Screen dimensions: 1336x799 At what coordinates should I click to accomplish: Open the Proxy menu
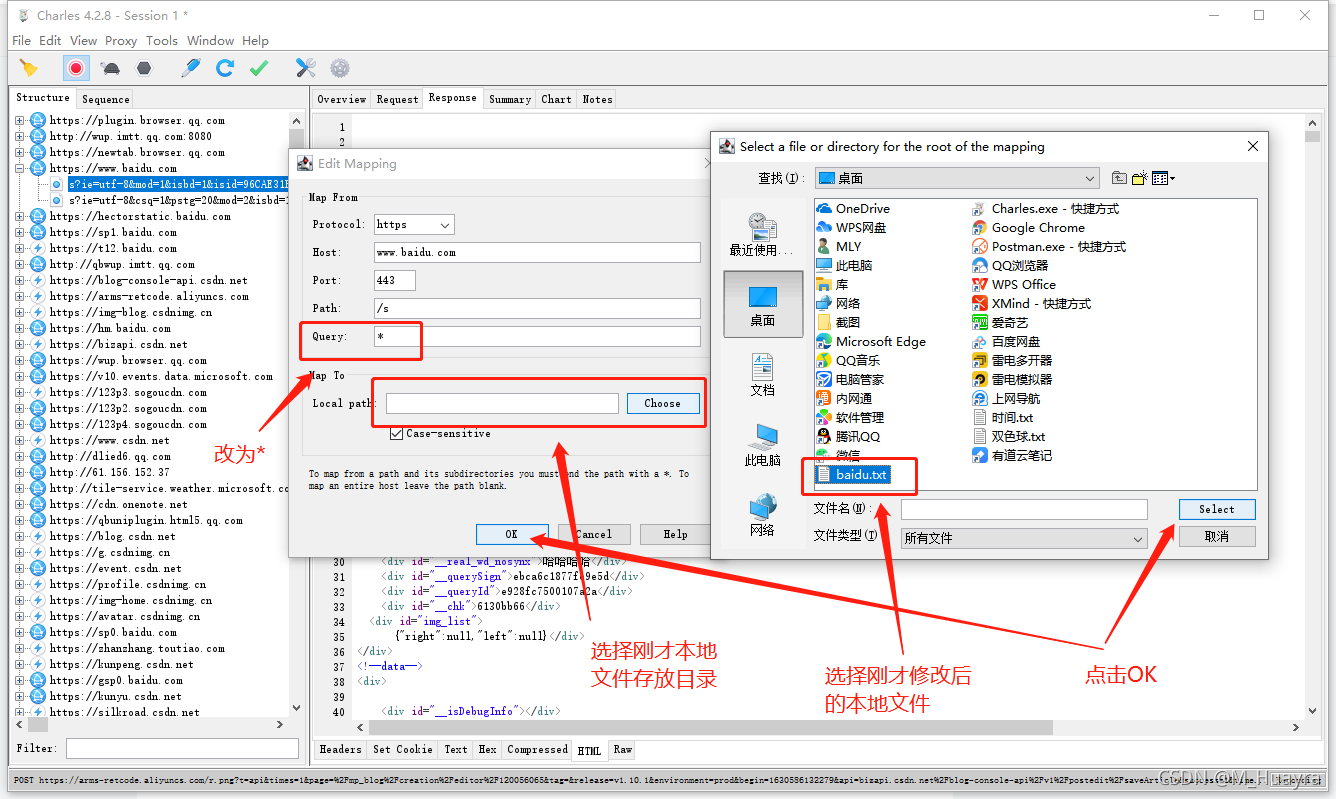[121, 41]
